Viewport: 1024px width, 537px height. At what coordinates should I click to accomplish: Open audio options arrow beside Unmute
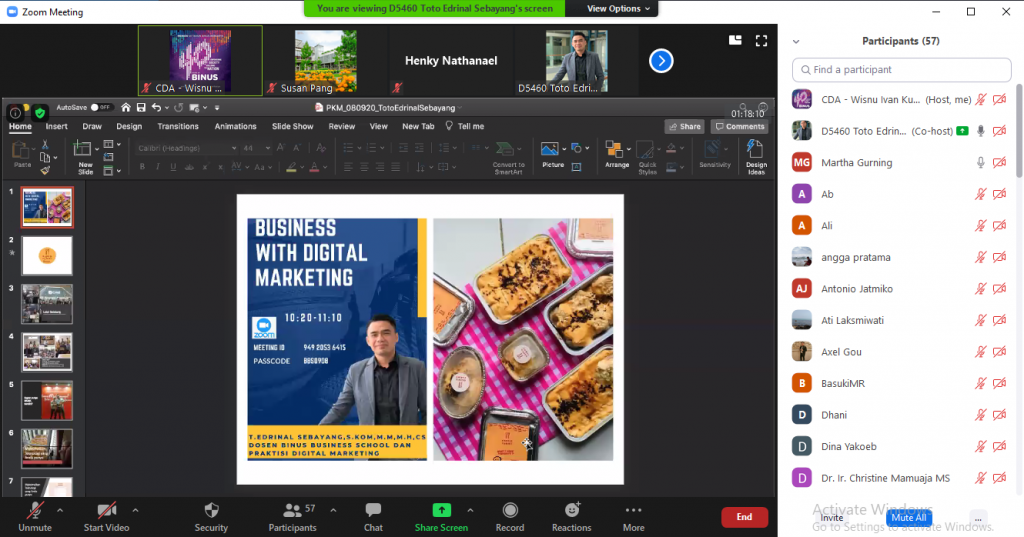click(60, 509)
